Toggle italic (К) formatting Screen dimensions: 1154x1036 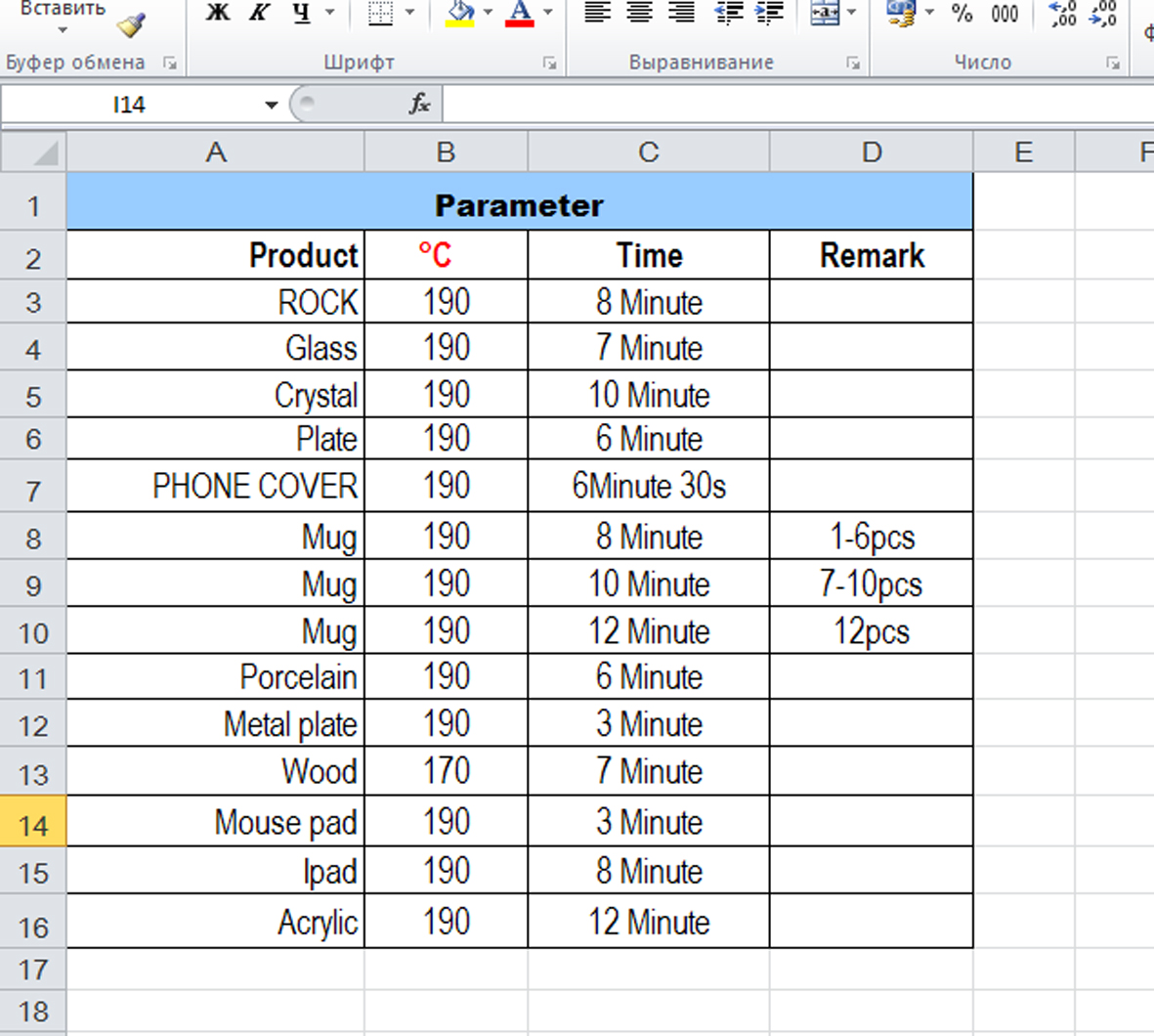(x=259, y=12)
